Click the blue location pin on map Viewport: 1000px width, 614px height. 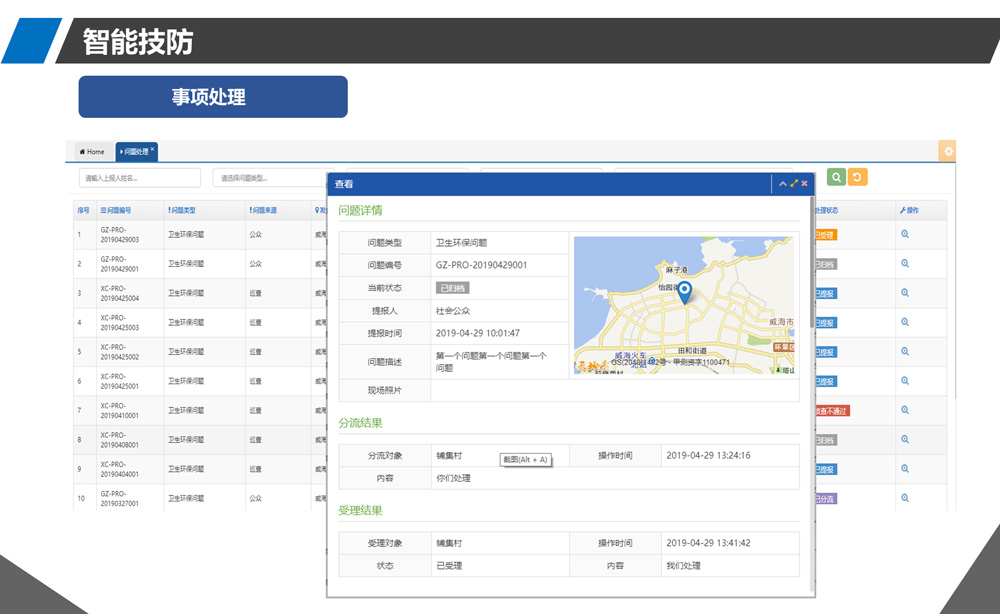684,291
